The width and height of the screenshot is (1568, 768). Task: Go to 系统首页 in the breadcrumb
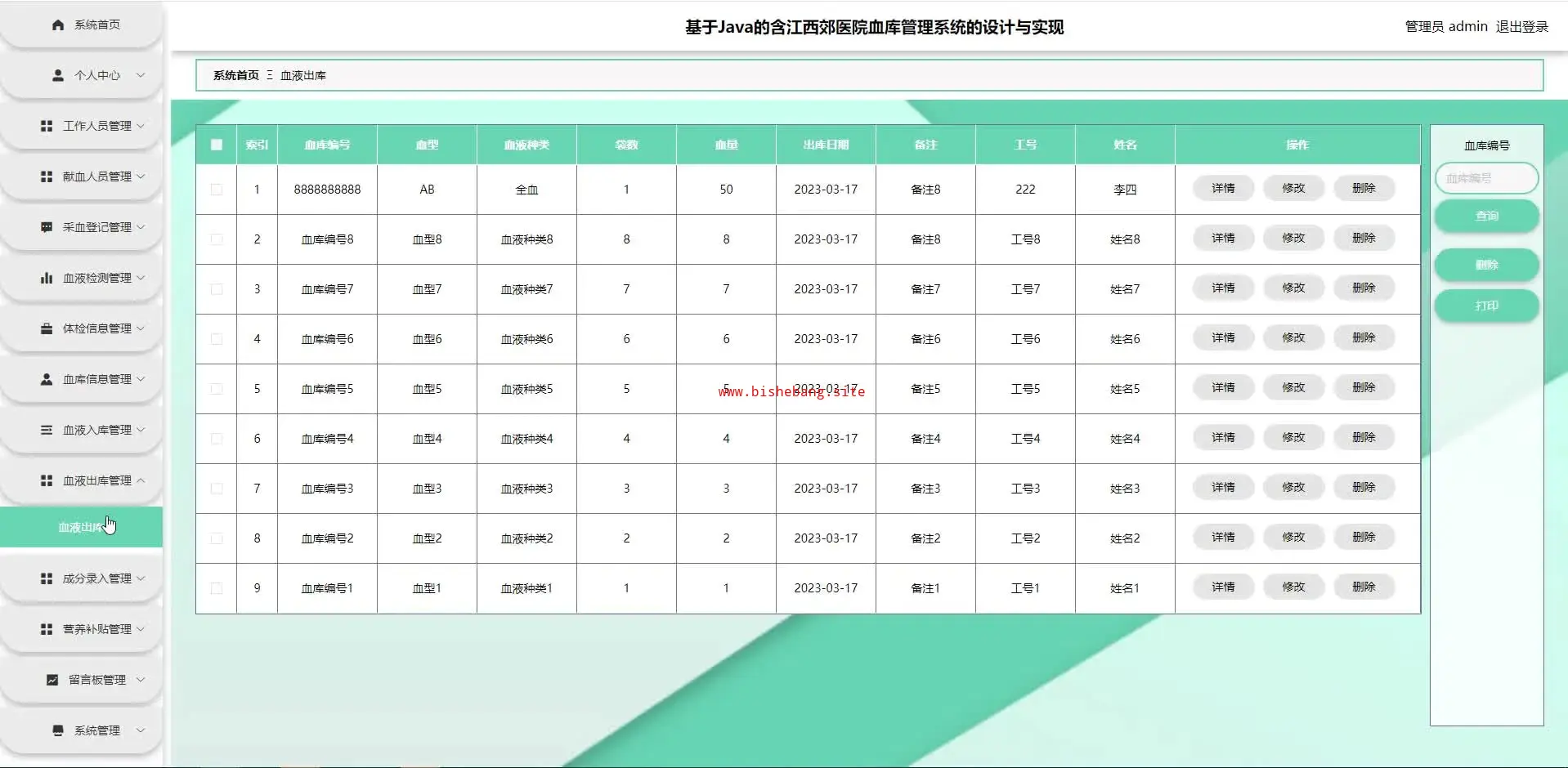(x=235, y=75)
